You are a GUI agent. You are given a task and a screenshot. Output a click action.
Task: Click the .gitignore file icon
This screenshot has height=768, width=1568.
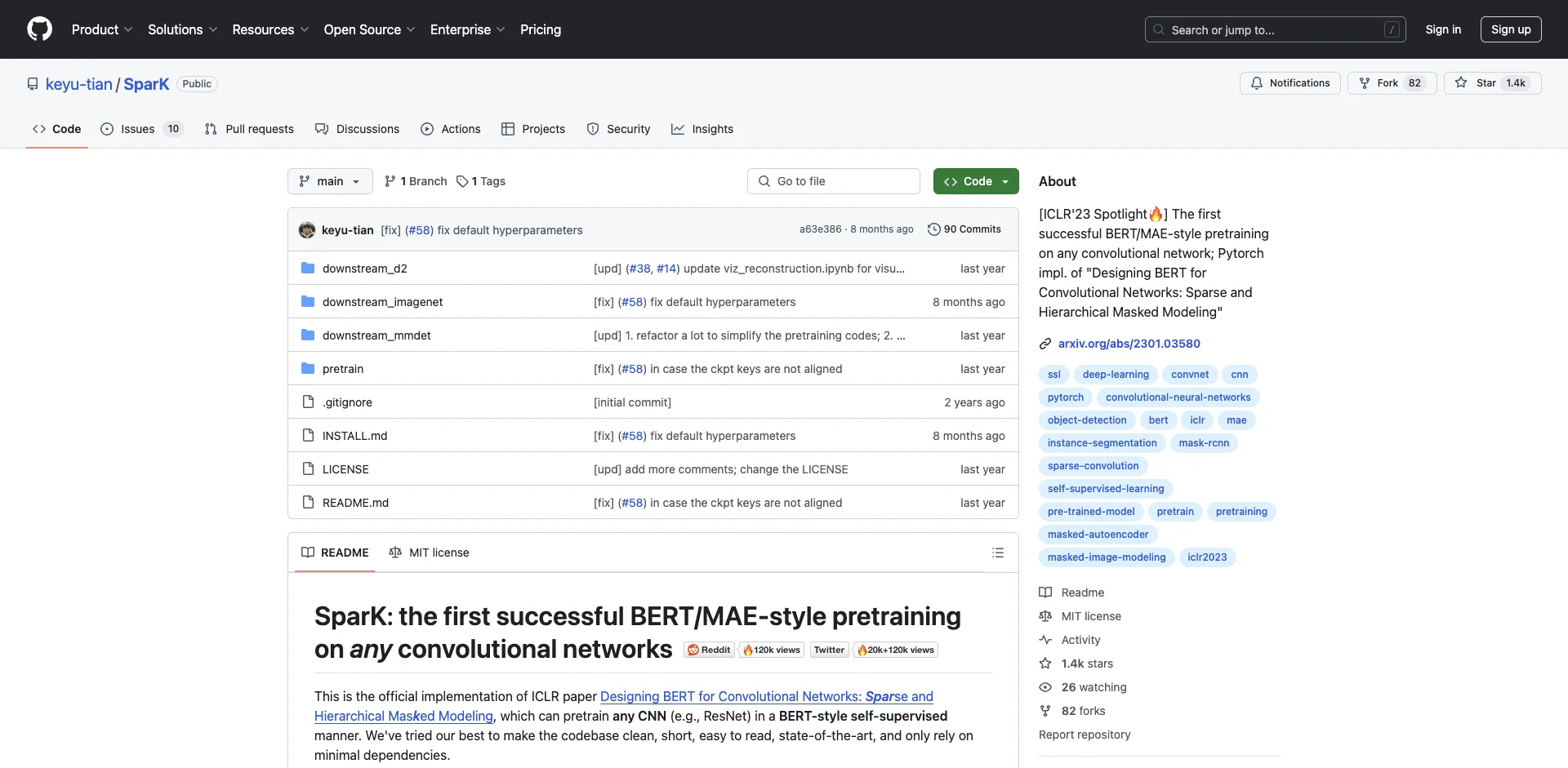(x=308, y=402)
